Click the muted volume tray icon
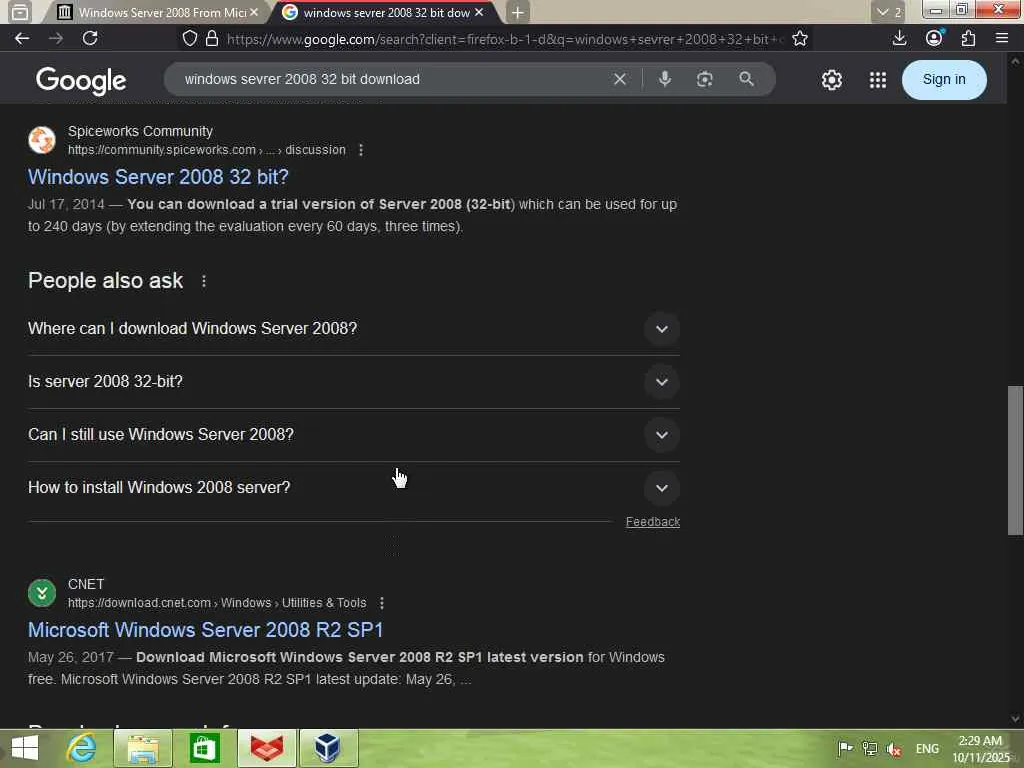Image resolution: width=1024 pixels, height=768 pixels. click(x=894, y=749)
